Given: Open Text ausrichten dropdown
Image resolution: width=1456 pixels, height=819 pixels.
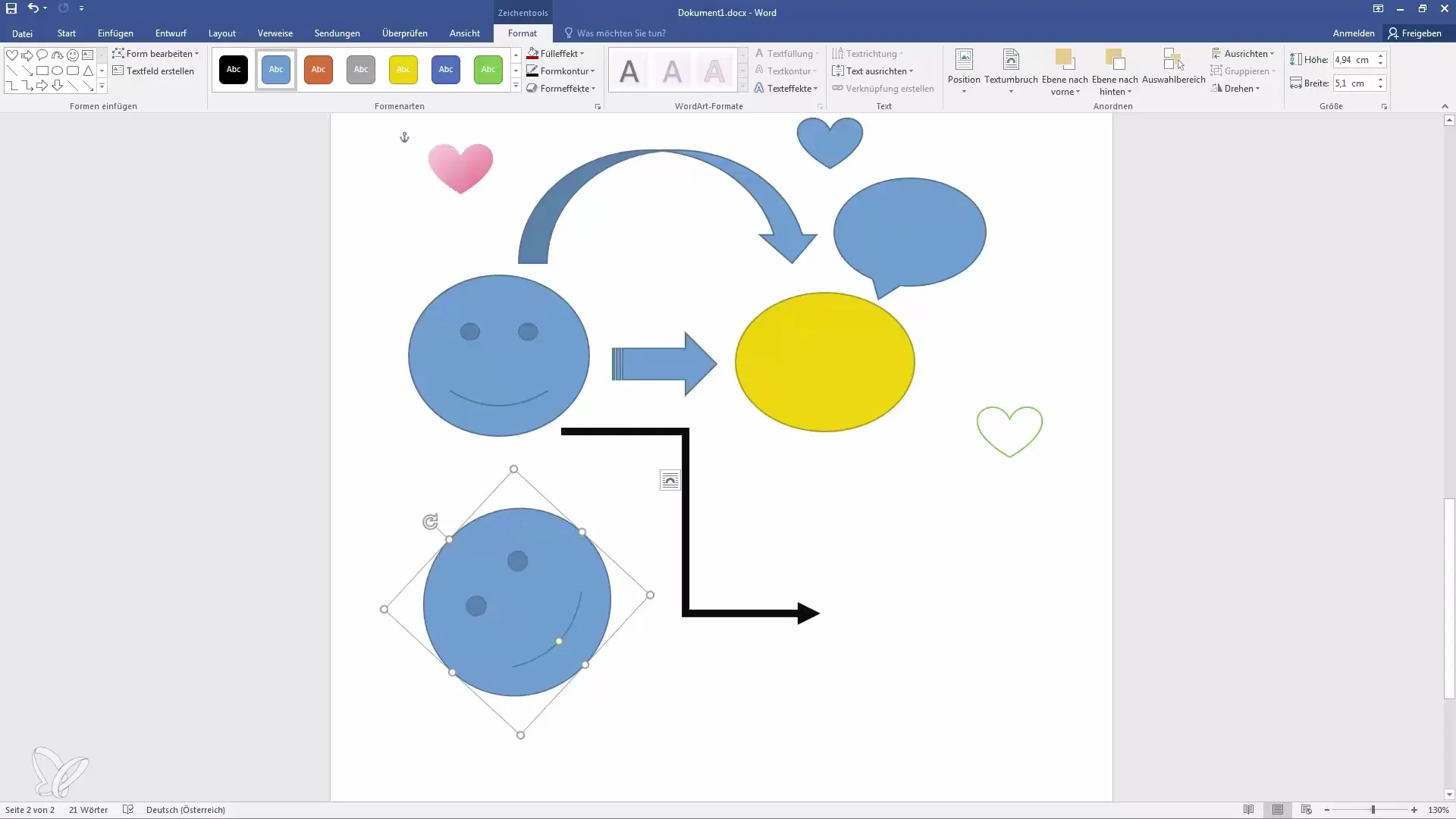Looking at the screenshot, I should (873, 71).
